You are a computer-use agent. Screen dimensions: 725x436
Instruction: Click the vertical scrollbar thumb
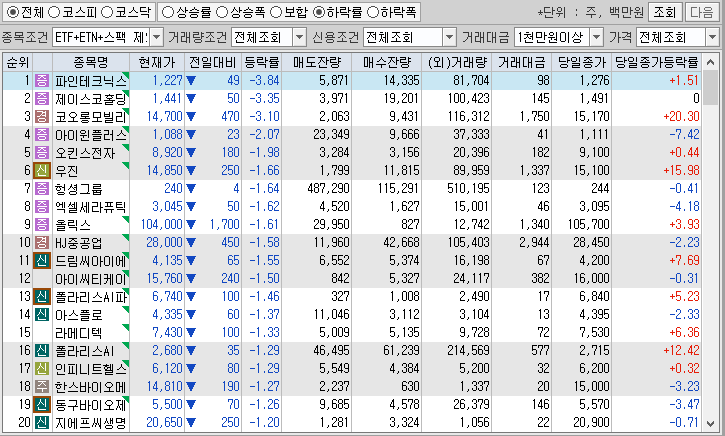click(x=710, y=88)
